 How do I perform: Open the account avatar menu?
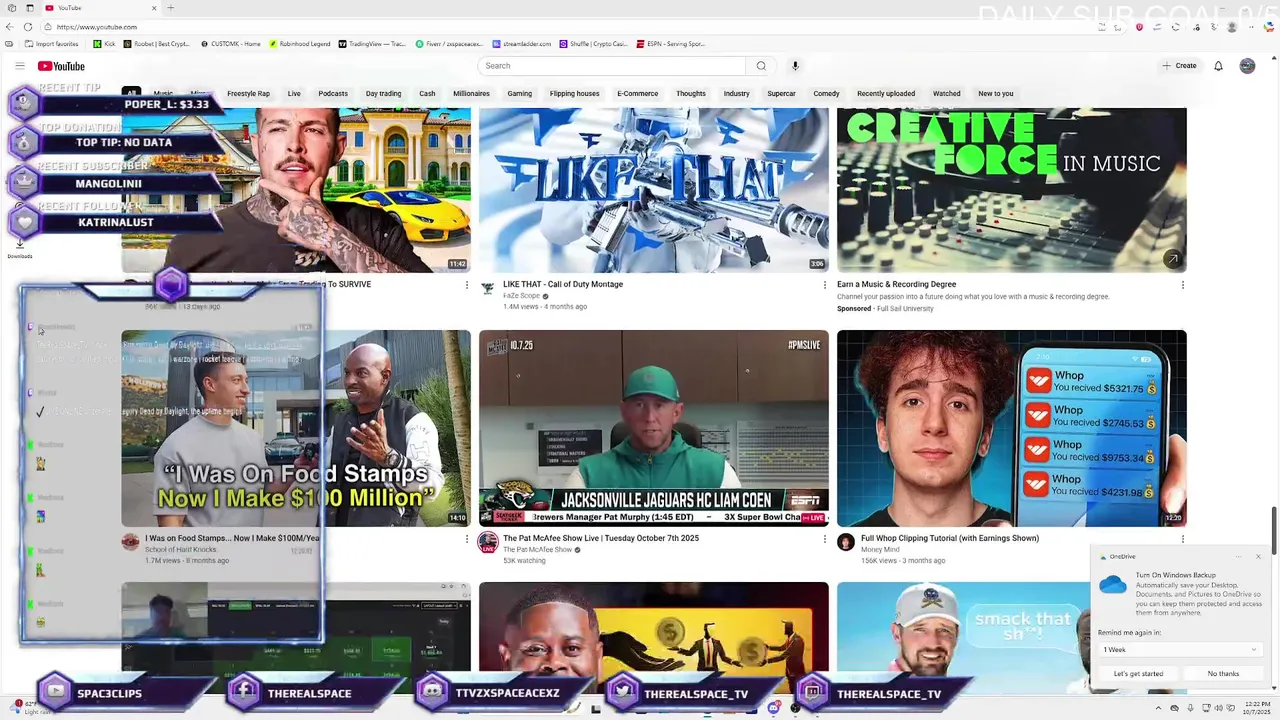coord(1247,66)
